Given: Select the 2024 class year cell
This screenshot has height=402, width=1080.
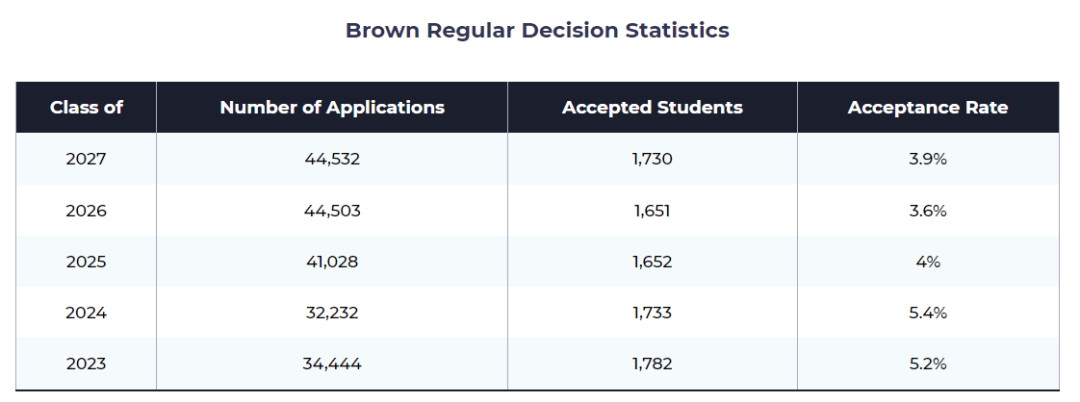Looking at the screenshot, I should (x=86, y=313).
